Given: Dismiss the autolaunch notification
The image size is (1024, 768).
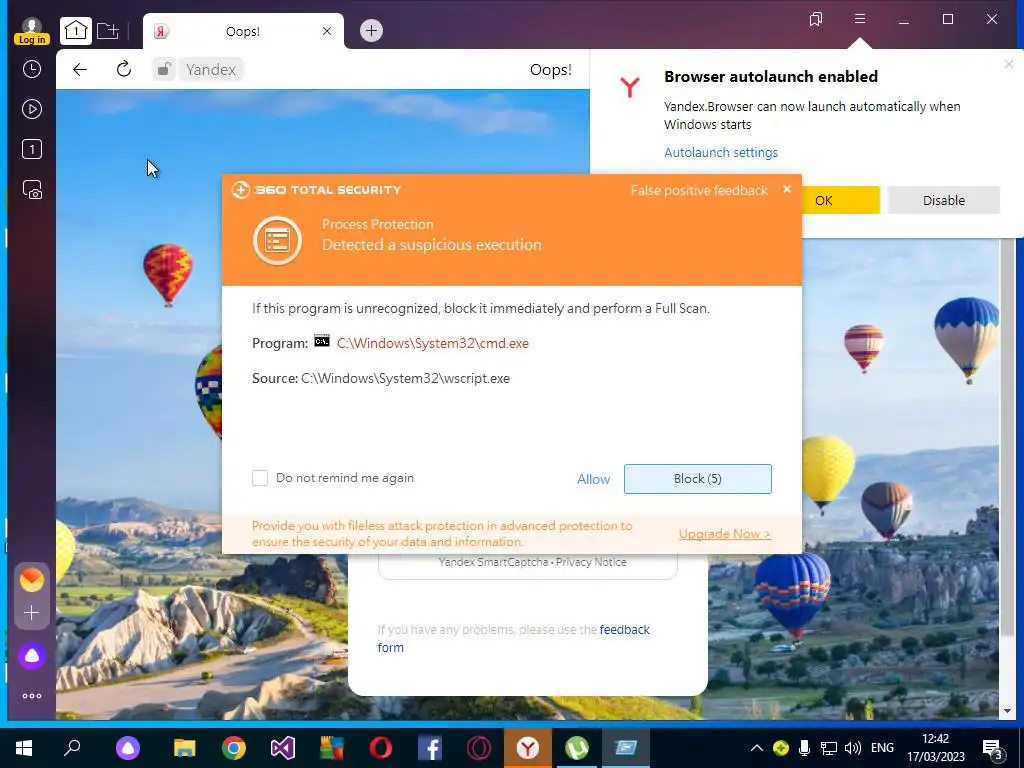Looking at the screenshot, I should (1008, 63).
